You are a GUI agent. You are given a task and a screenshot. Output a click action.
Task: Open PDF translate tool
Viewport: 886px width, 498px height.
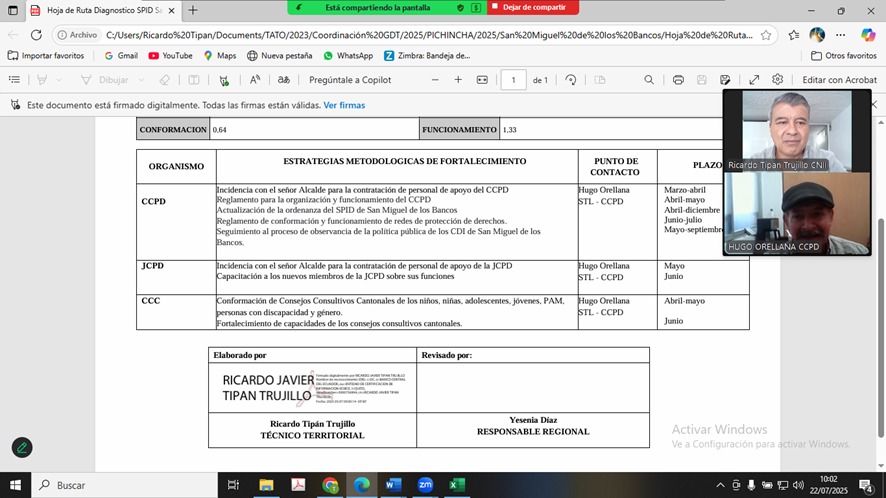(284, 80)
